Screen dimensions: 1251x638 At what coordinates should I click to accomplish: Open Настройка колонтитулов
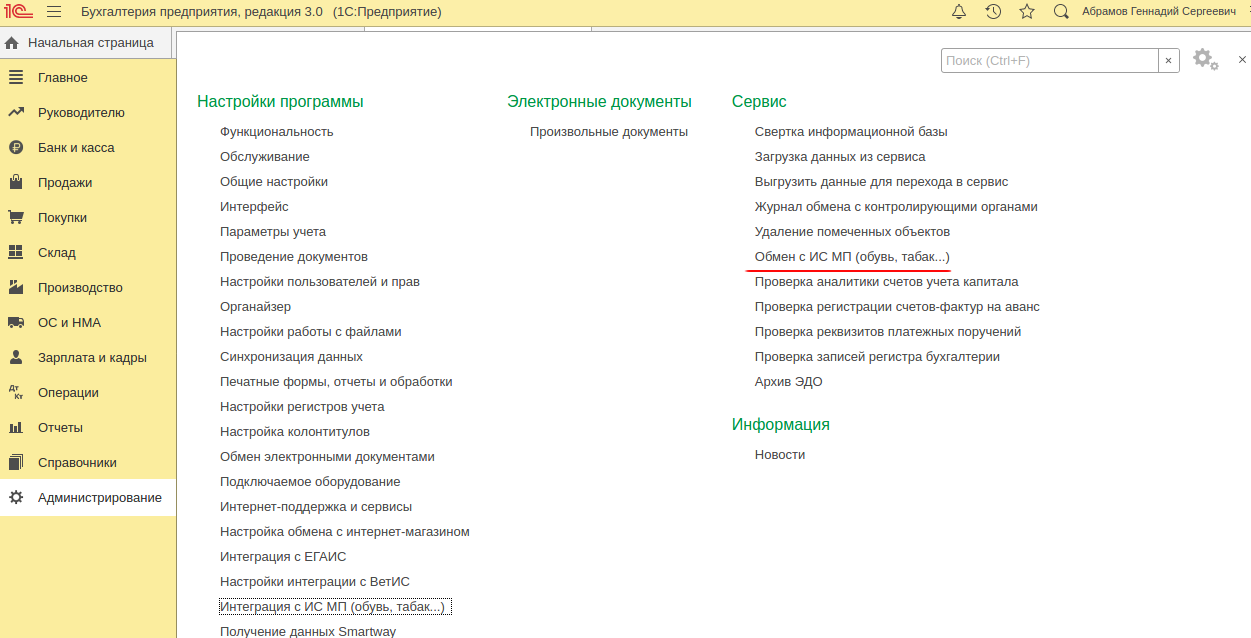point(295,431)
